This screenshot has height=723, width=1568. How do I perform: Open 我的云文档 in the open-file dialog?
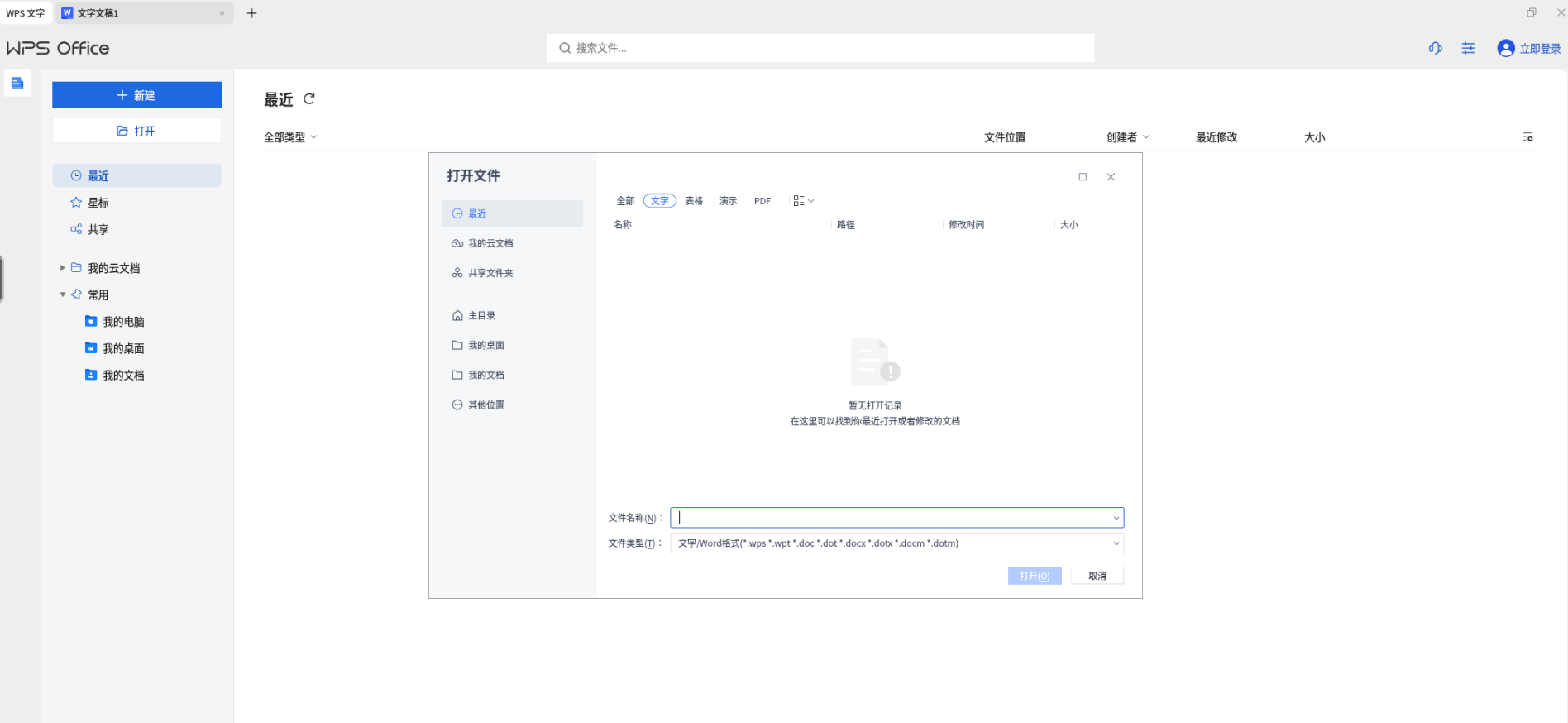[490, 243]
